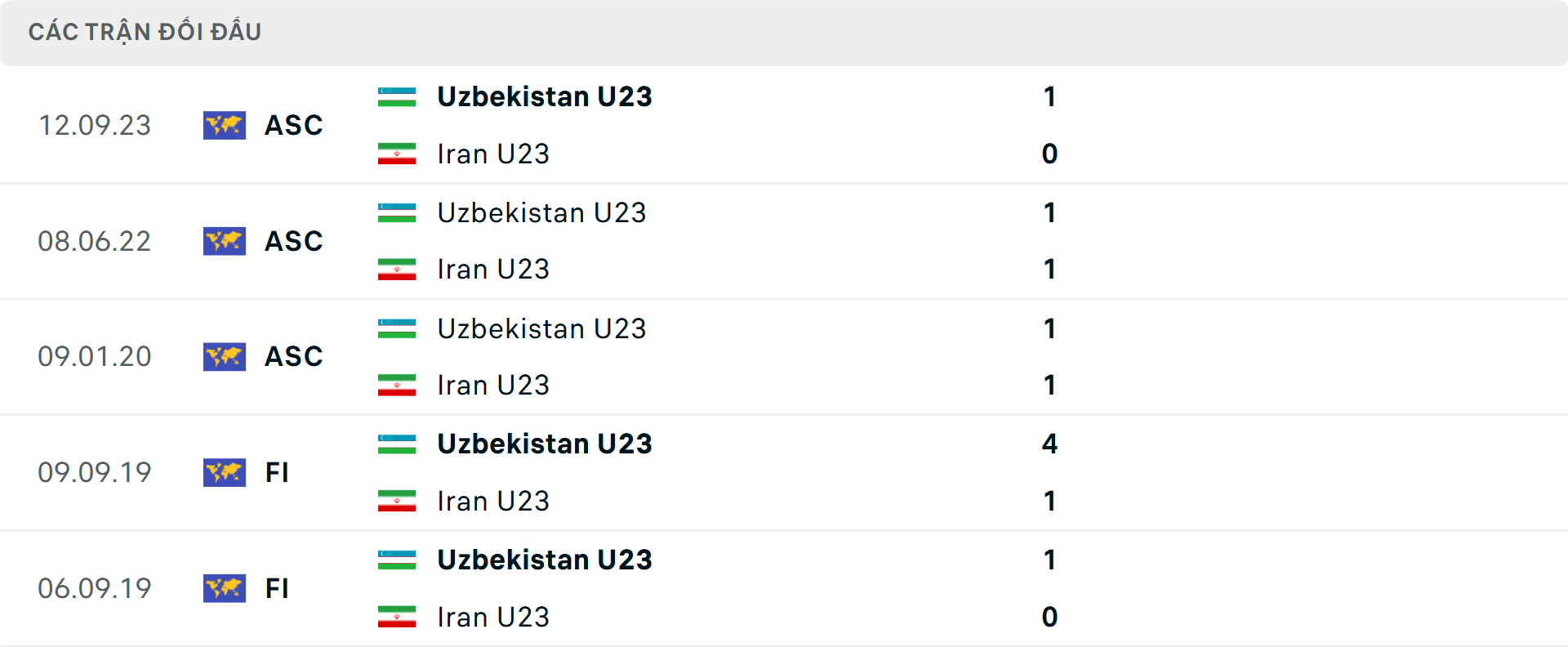1568x647 pixels.
Task: Select the ASC tournament icon in the 09.01.20 row
Action: [x=224, y=356]
